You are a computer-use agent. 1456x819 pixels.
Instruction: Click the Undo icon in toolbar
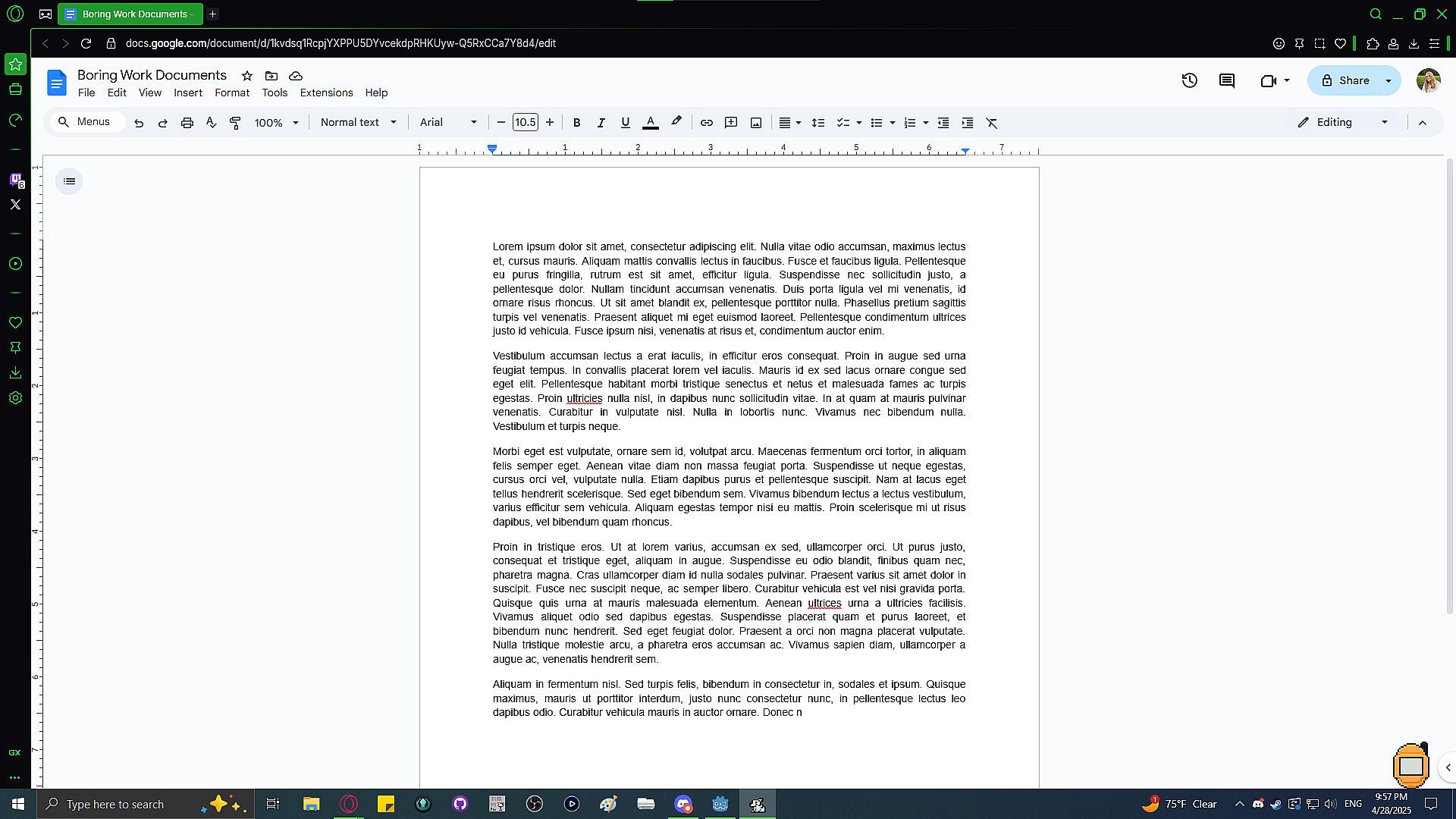139,123
